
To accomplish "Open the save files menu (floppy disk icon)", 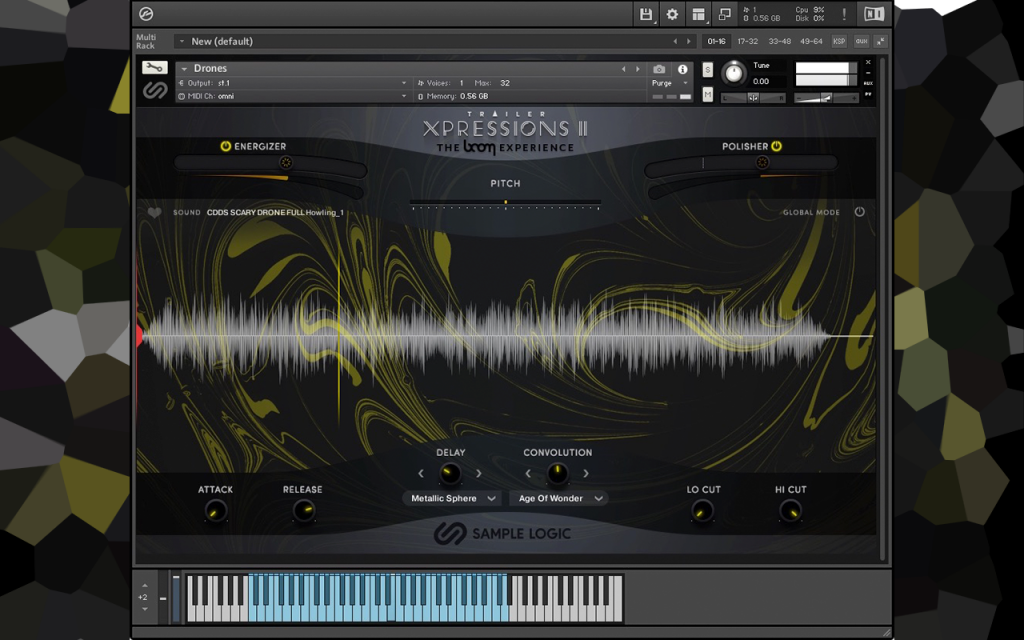I will [x=646, y=14].
